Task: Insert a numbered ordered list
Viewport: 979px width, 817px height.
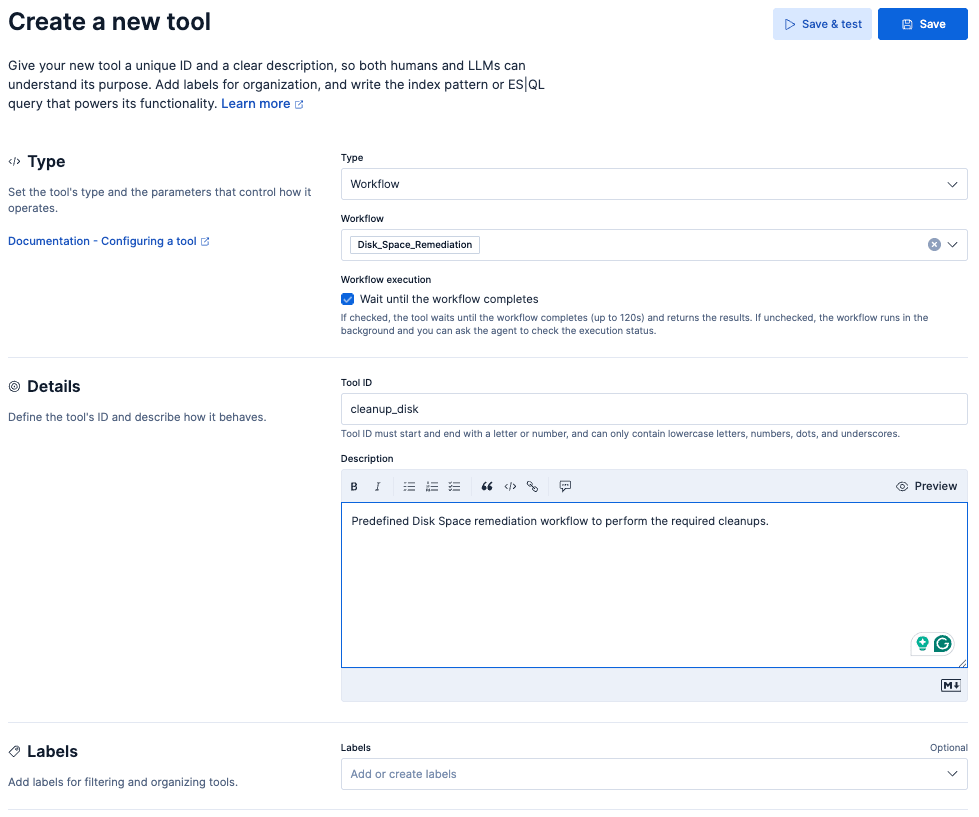Action: (x=432, y=487)
